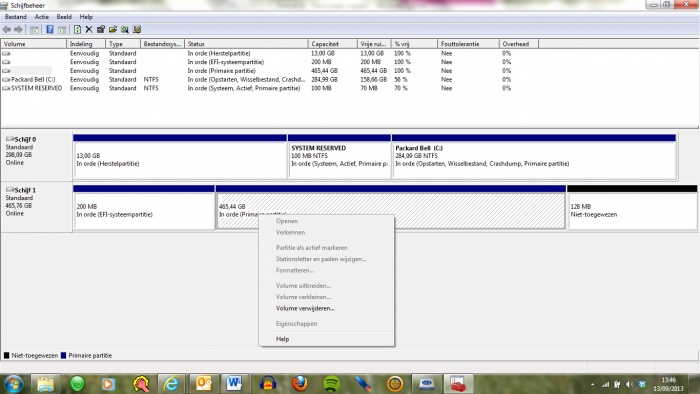This screenshot has height=394, width=700.
Task: Launch Firefox from the taskbar
Action: 300,384
